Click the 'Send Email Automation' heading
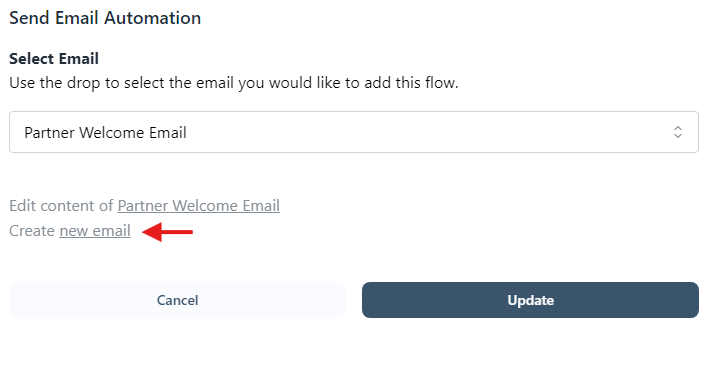 tap(105, 18)
